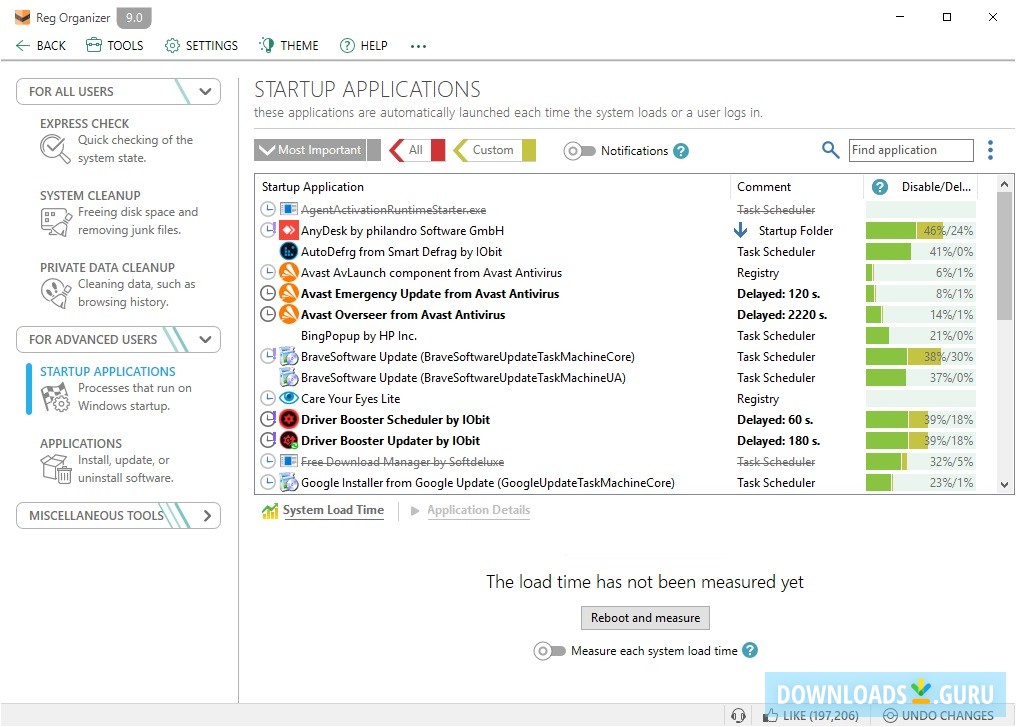Click the Driver Booster Scheduler icon
1016x727 pixels.
pyautogui.click(x=288, y=419)
